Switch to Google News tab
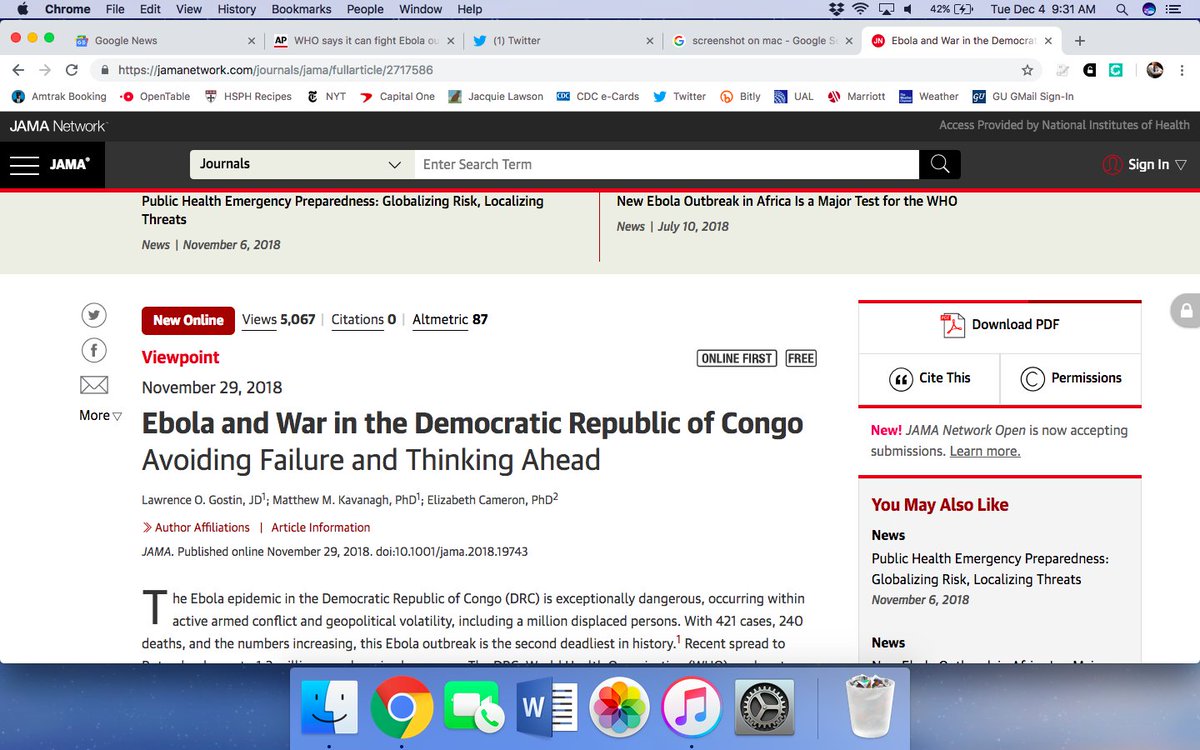1200x750 pixels. (x=166, y=41)
